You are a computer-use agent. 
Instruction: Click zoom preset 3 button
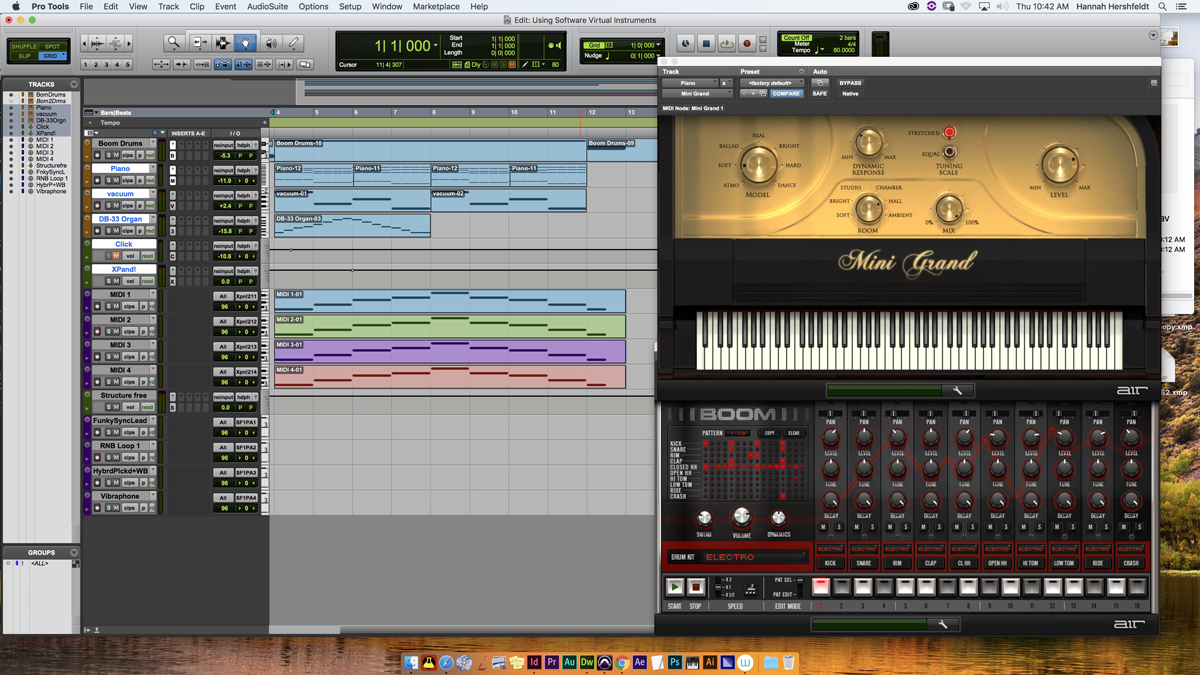coord(107,65)
